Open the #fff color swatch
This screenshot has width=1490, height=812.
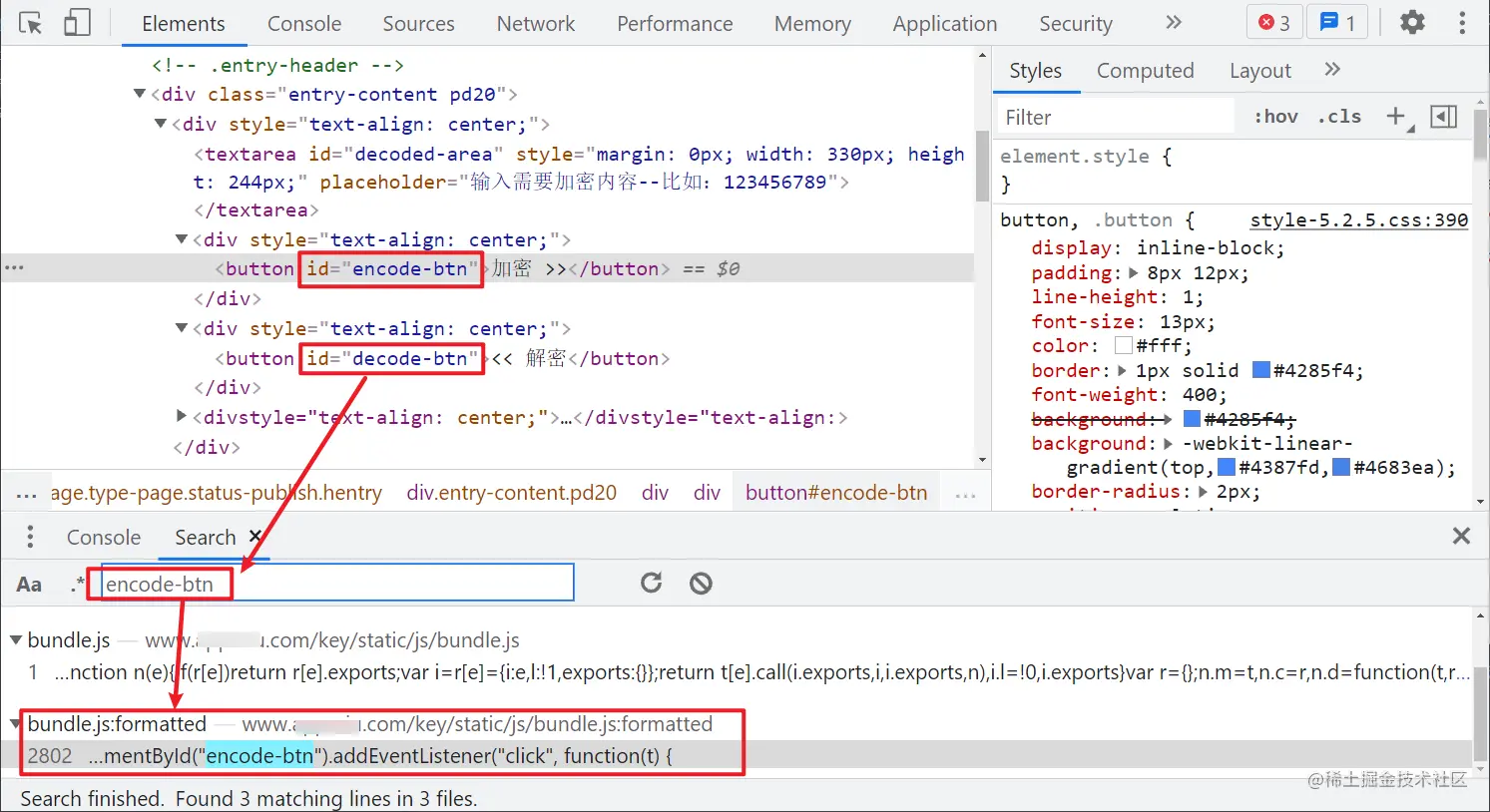(1123, 346)
